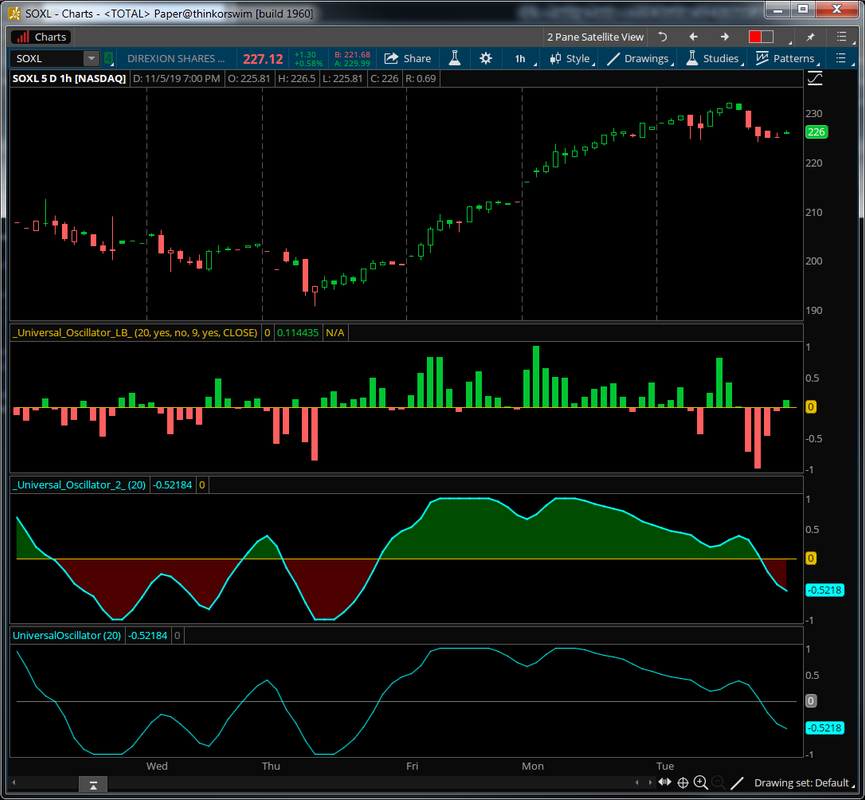The image size is (865, 800).
Task: Open the Patterns menu
Action: pyautogui.click(x=787, y=58)
